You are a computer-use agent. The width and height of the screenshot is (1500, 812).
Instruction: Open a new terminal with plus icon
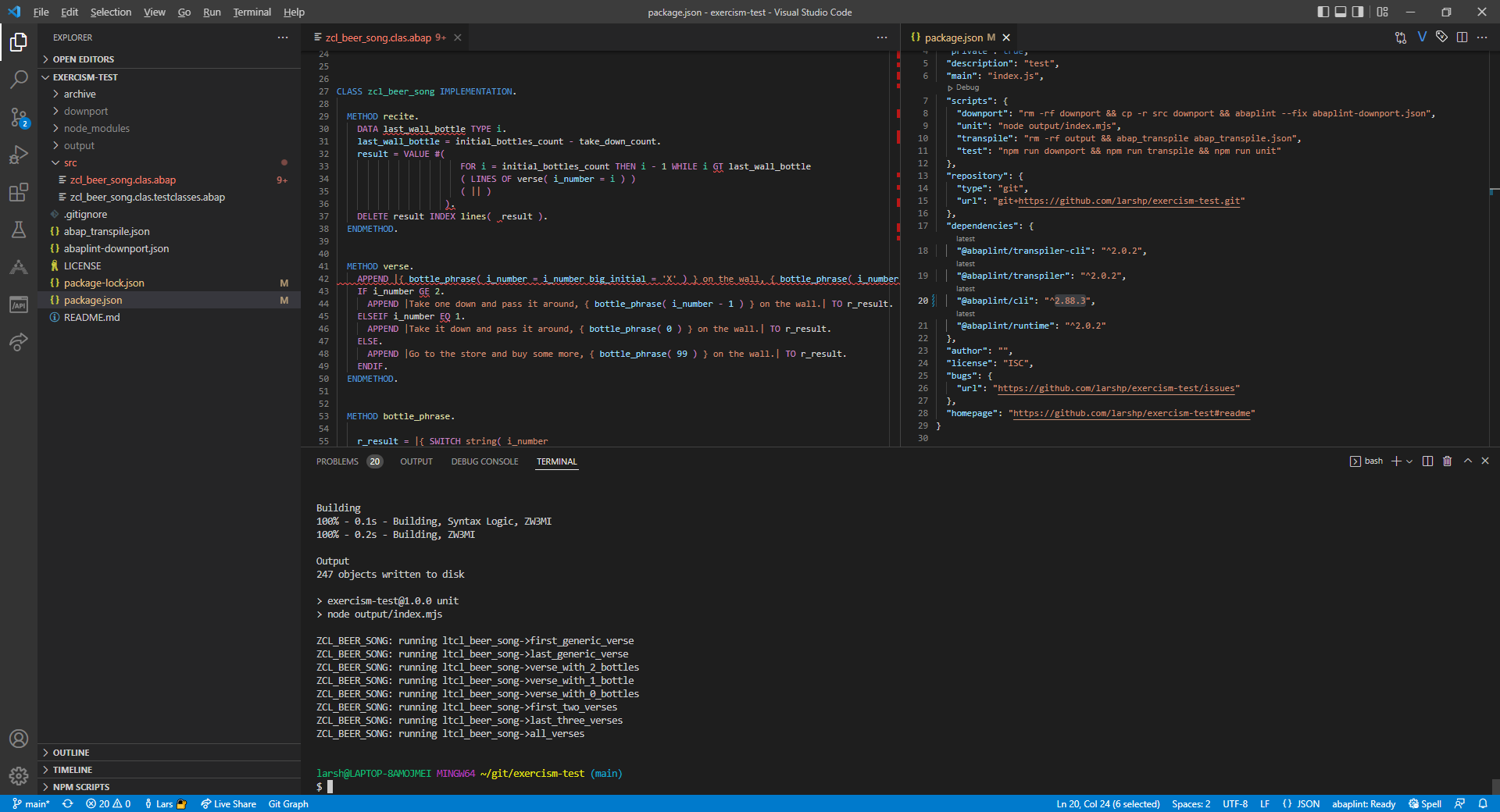point(1395,461)
